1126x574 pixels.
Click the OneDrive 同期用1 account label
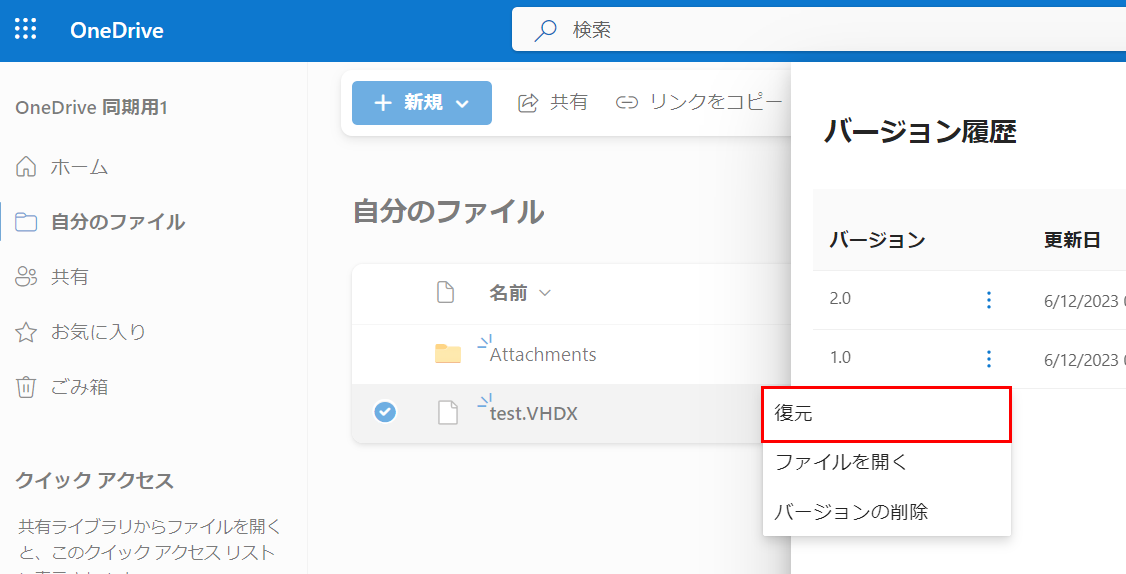pos(91,108)
